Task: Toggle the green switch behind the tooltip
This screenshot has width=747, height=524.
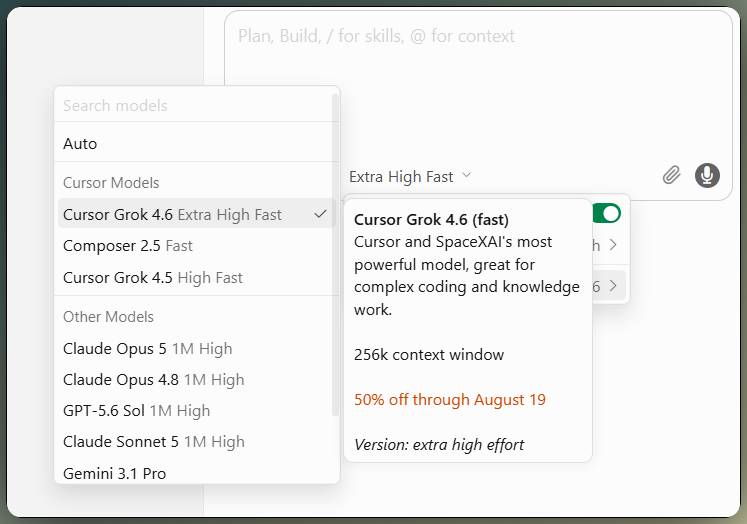Action: pos(607,213)
